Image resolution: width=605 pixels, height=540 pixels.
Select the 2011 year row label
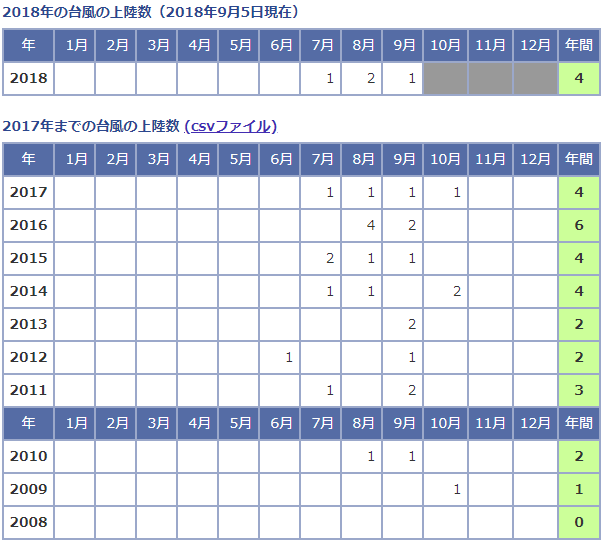[29, 390]
